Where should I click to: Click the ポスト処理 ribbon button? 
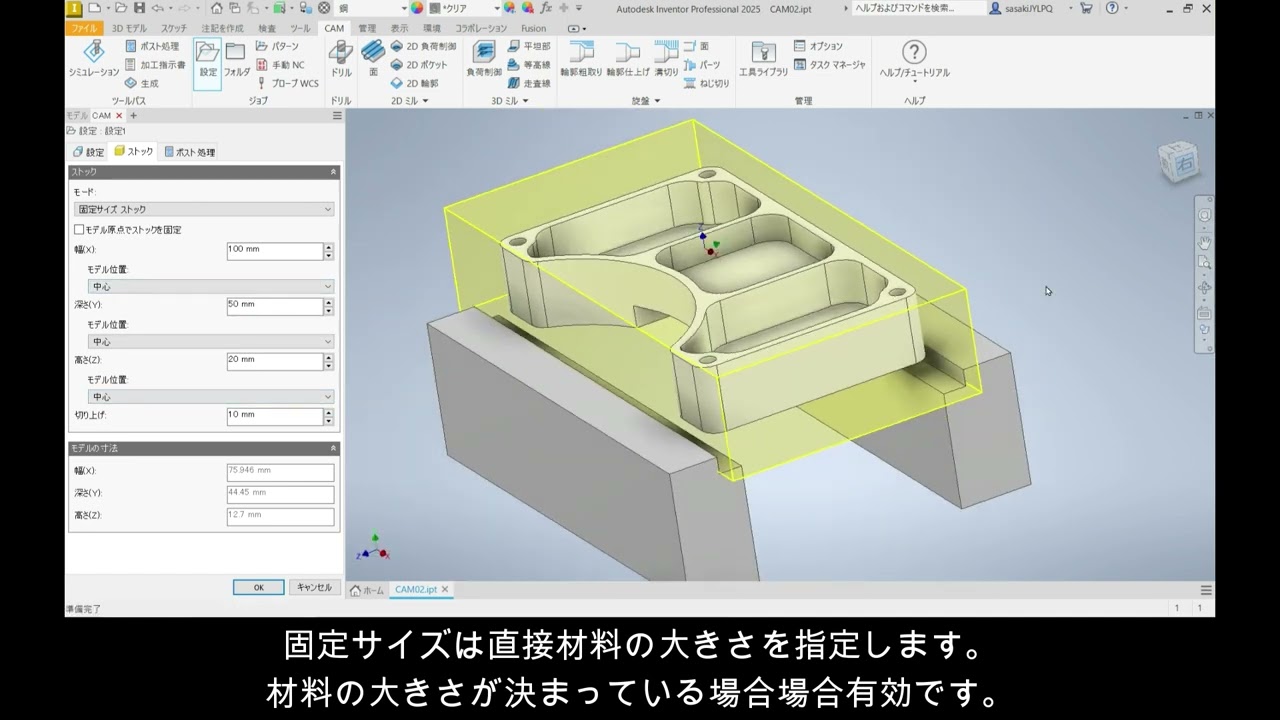[152, 46]
